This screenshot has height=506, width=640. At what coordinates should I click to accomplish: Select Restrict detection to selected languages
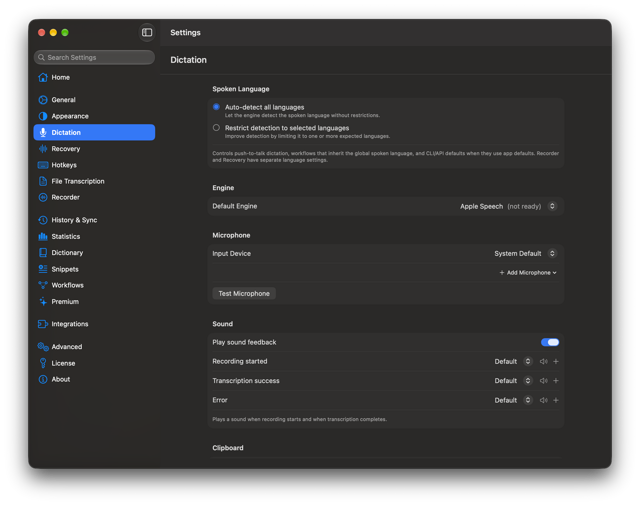click(x=216, y=128)
